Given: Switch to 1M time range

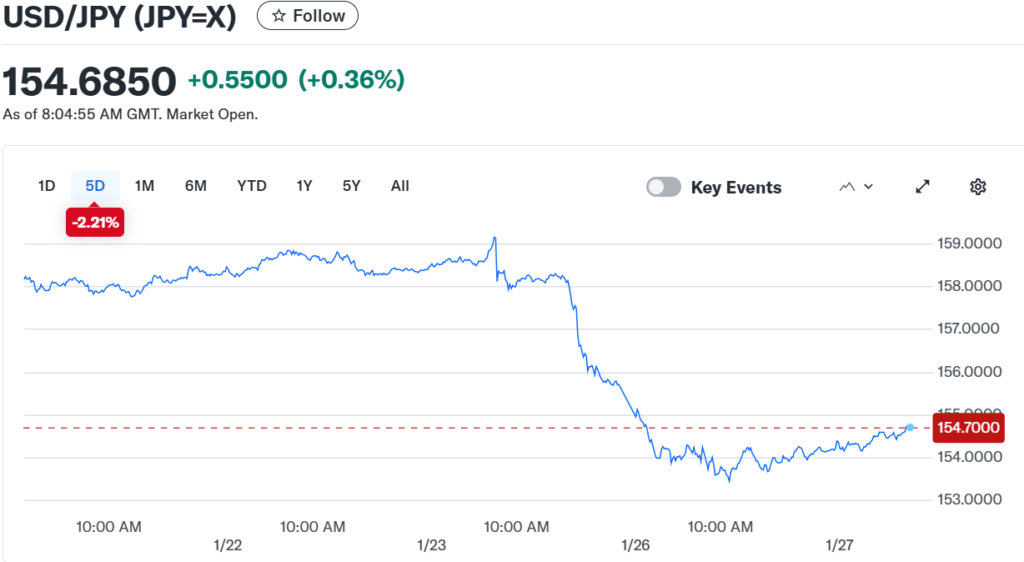Looking at the screenshot, I should click(145, 186).
